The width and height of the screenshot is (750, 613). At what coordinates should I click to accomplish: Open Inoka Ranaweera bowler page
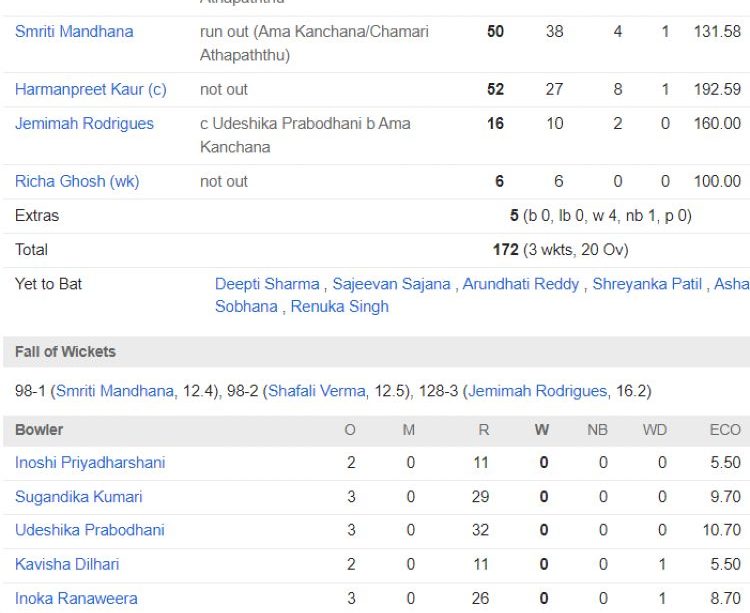point(76,599)
